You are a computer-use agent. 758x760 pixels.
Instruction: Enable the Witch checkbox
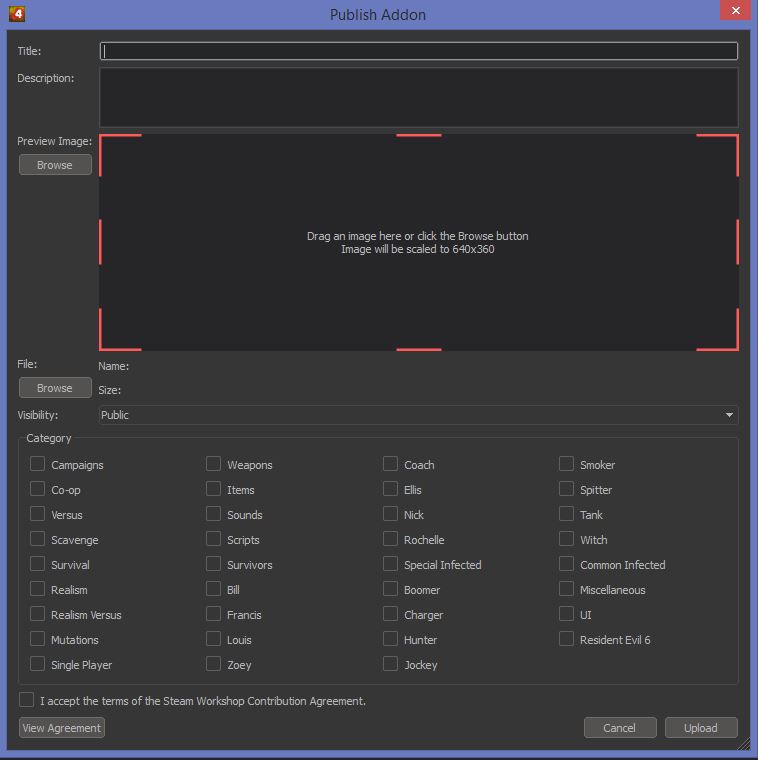pyautogui.click(x=566, y=539)
